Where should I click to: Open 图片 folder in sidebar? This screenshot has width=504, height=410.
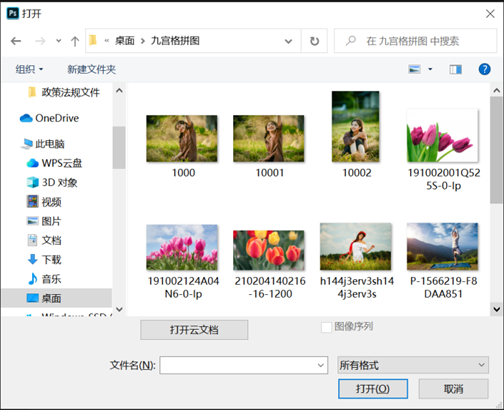coord(44,221)
